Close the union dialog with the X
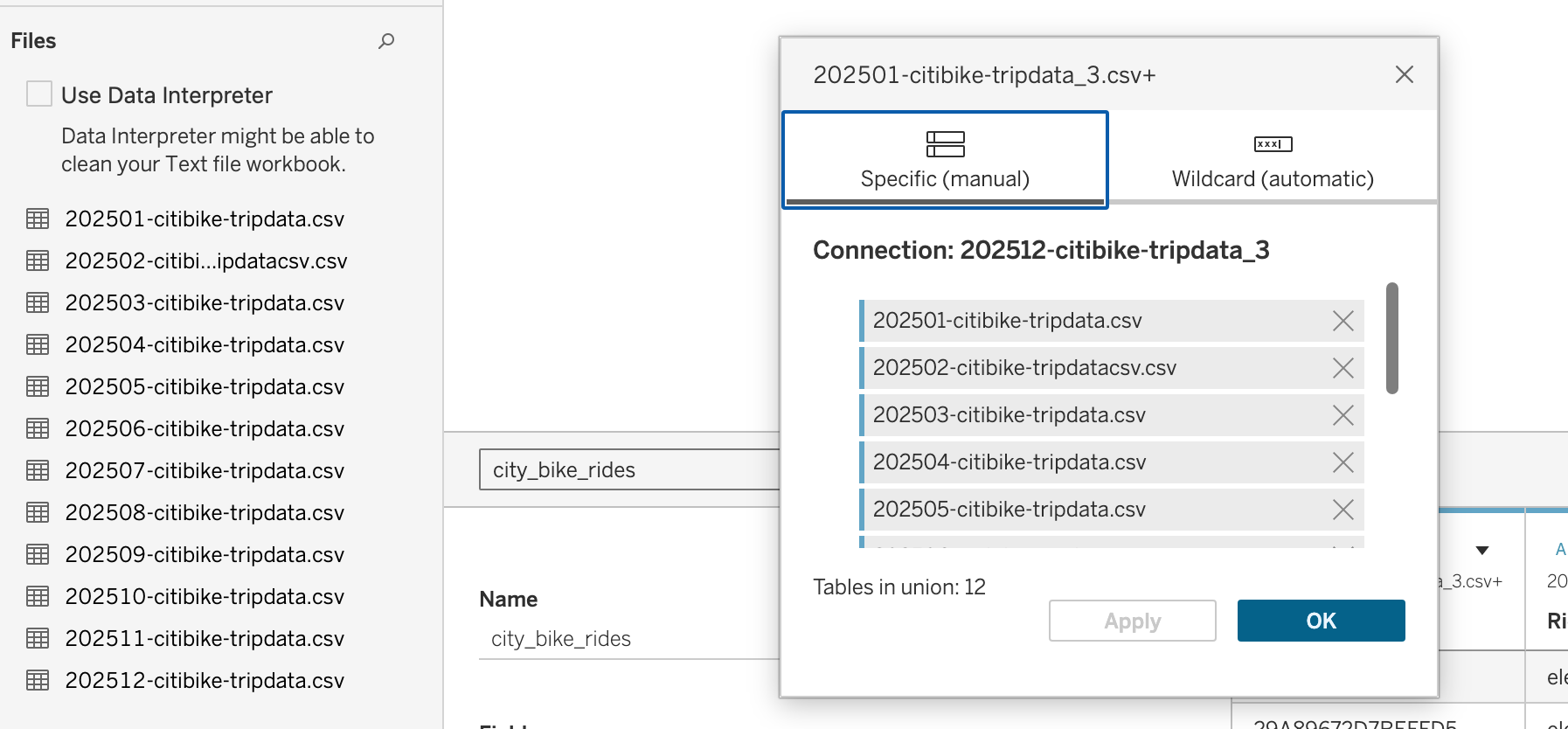1568x729 pixels. point(1404,74)
